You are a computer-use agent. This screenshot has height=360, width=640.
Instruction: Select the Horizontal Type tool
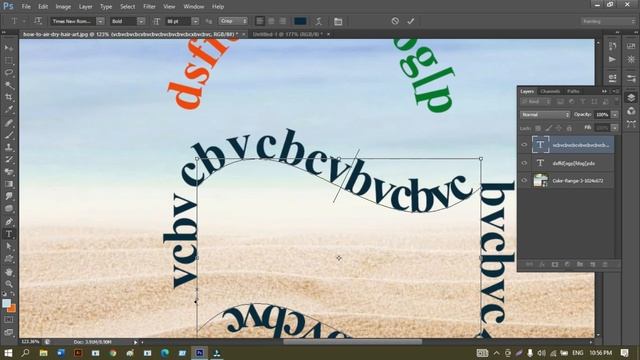coord(9,234)
